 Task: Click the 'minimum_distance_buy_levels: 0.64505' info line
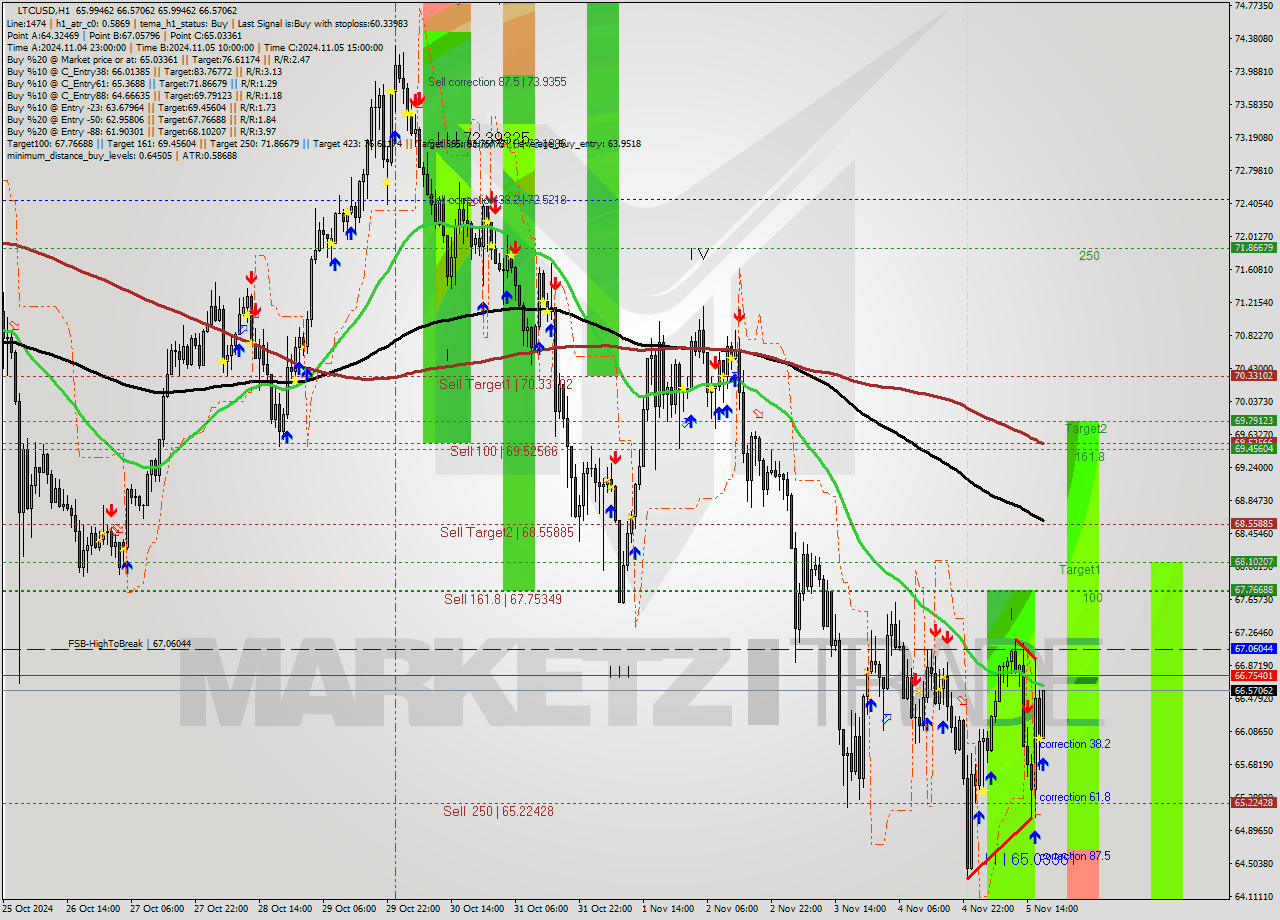tap(121, 156)
